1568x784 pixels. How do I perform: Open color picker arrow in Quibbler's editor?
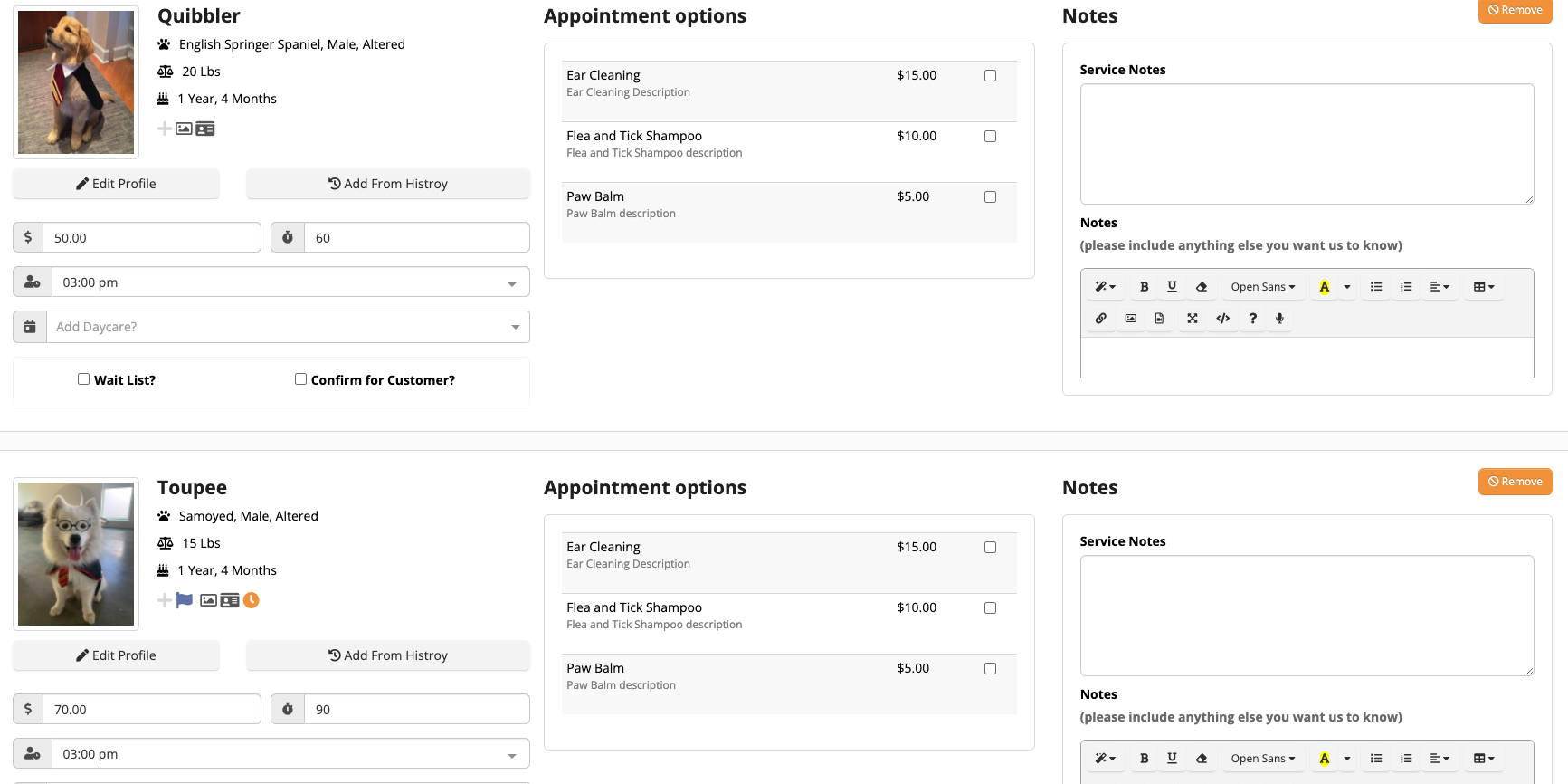(x=1347, y=287)
